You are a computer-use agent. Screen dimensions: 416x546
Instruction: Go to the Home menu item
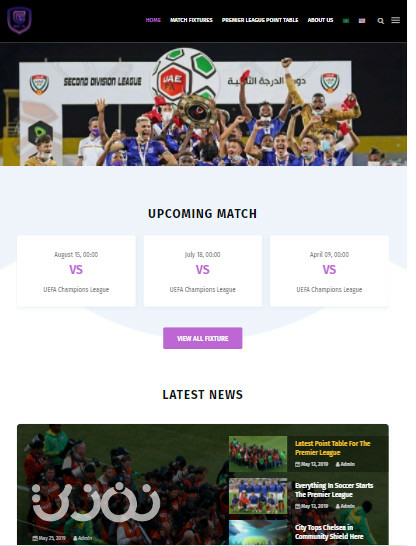pos(153,20)
